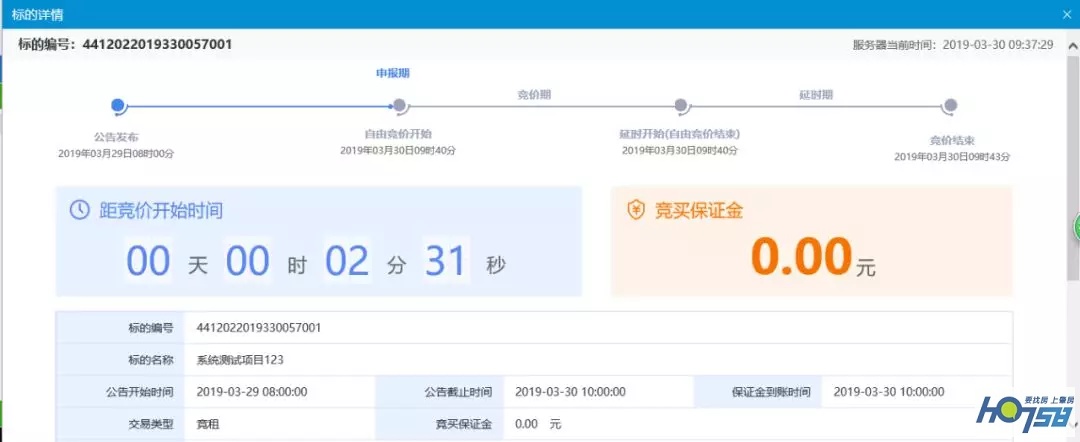Click the large orange 0.00 deposit amount
1080x442 pixels.
802,256
